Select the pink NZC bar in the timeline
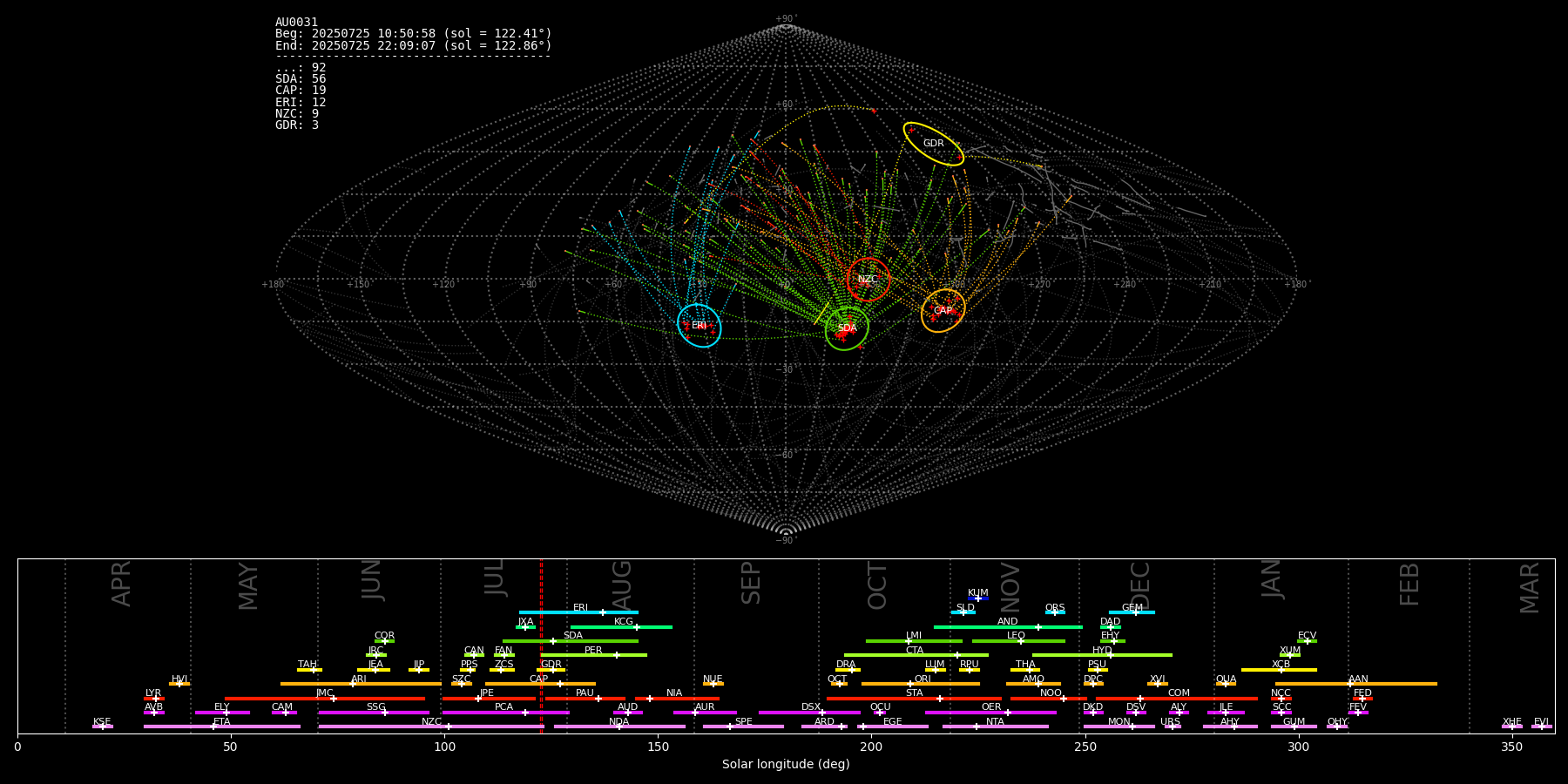1568x784 pixels. click(431, 727)
